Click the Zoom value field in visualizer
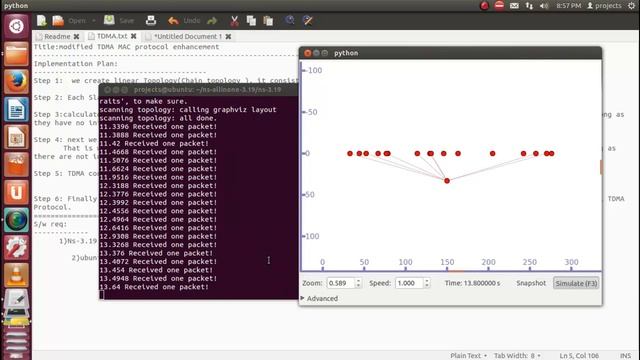The width and height of the screenshot is (640, 360). point(340,283)
